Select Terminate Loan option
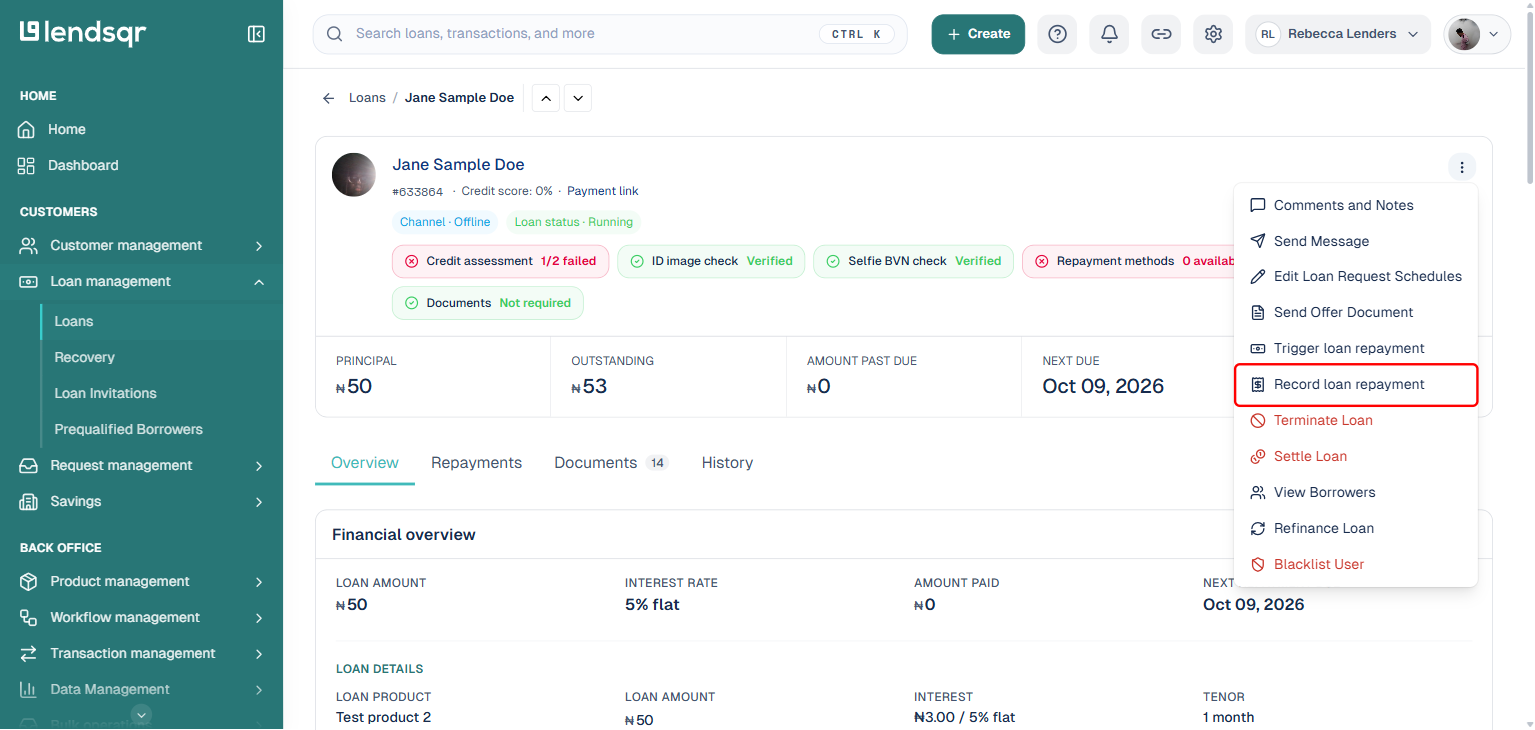 pos(1356,420)
